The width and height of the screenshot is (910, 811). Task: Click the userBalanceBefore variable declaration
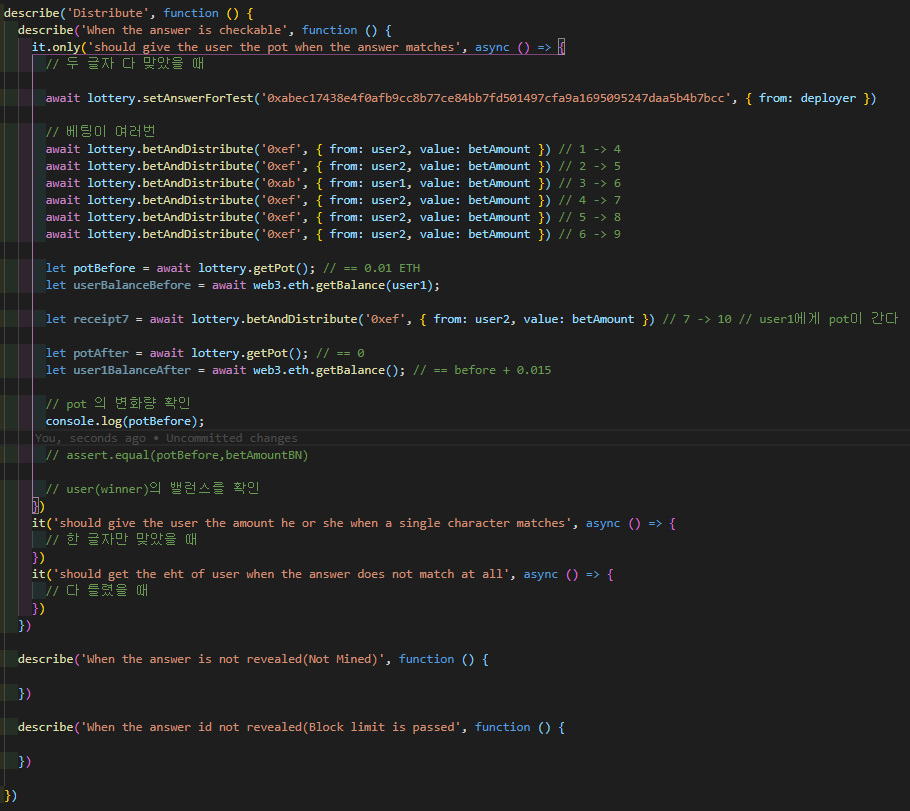tap(132, 285)
